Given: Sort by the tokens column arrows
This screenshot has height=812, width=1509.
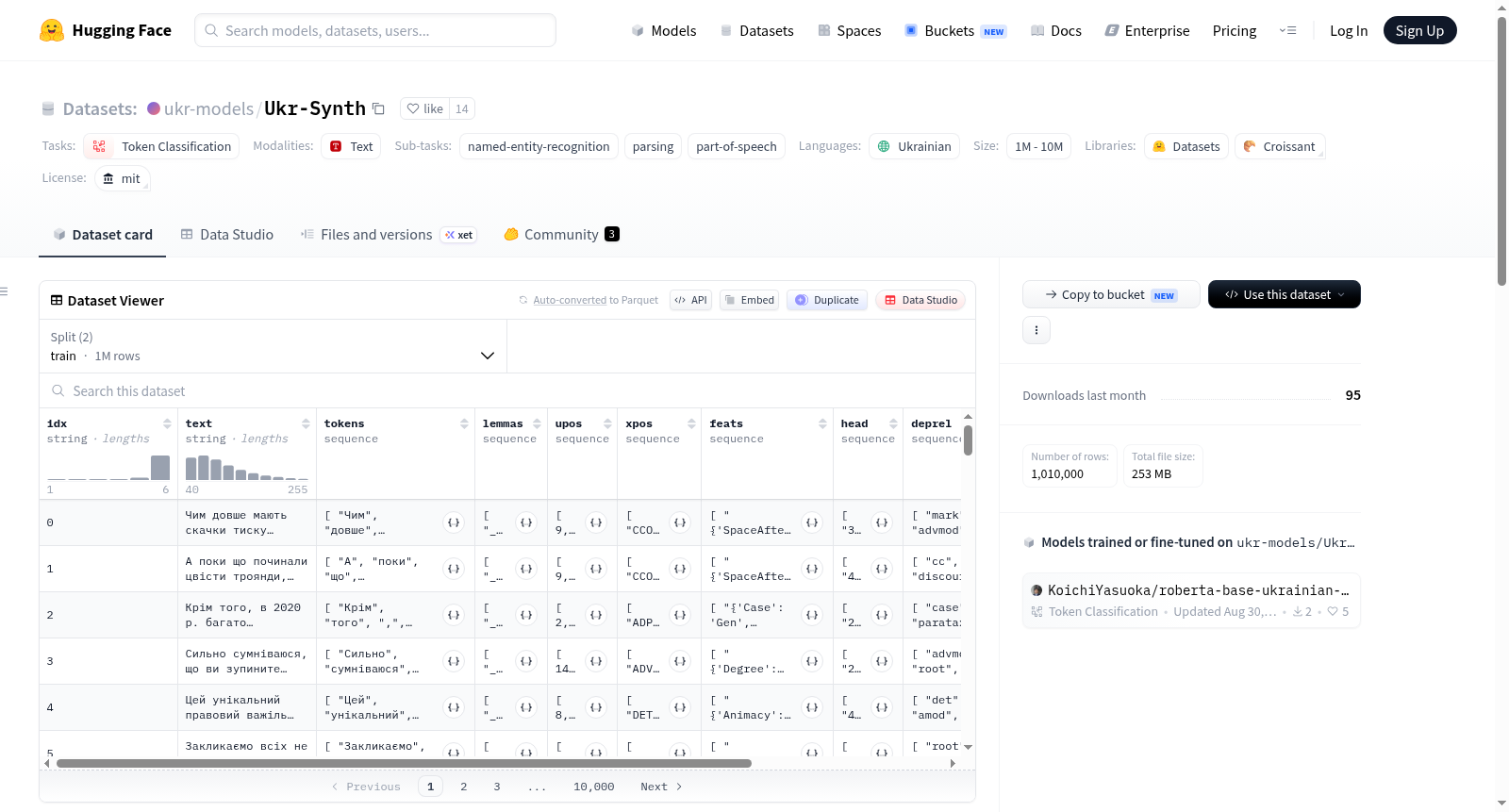Looking at the screenshot, I should coord(464,423).
